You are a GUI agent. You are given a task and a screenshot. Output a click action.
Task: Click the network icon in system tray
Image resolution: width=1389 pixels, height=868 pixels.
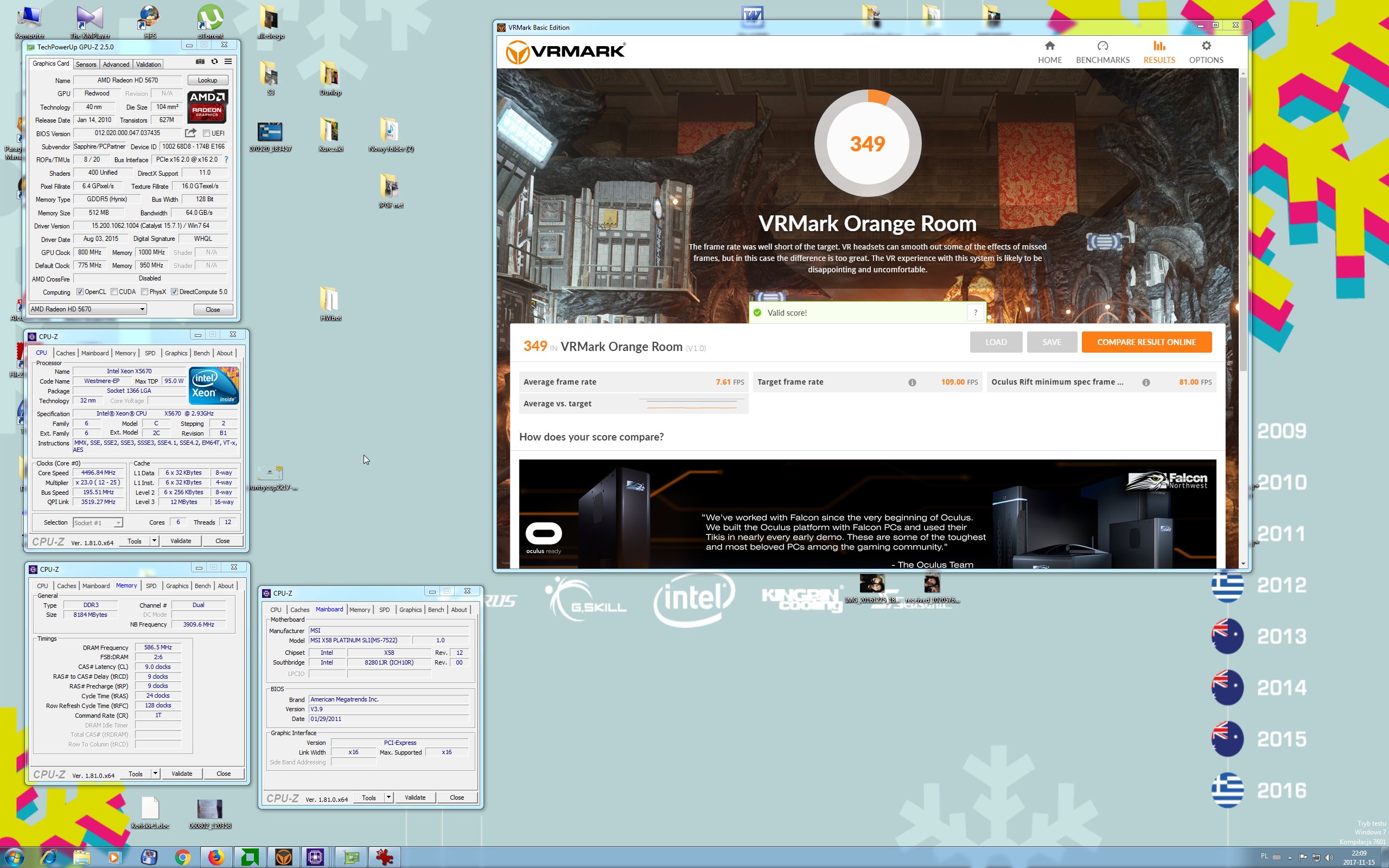(1316, 858)
